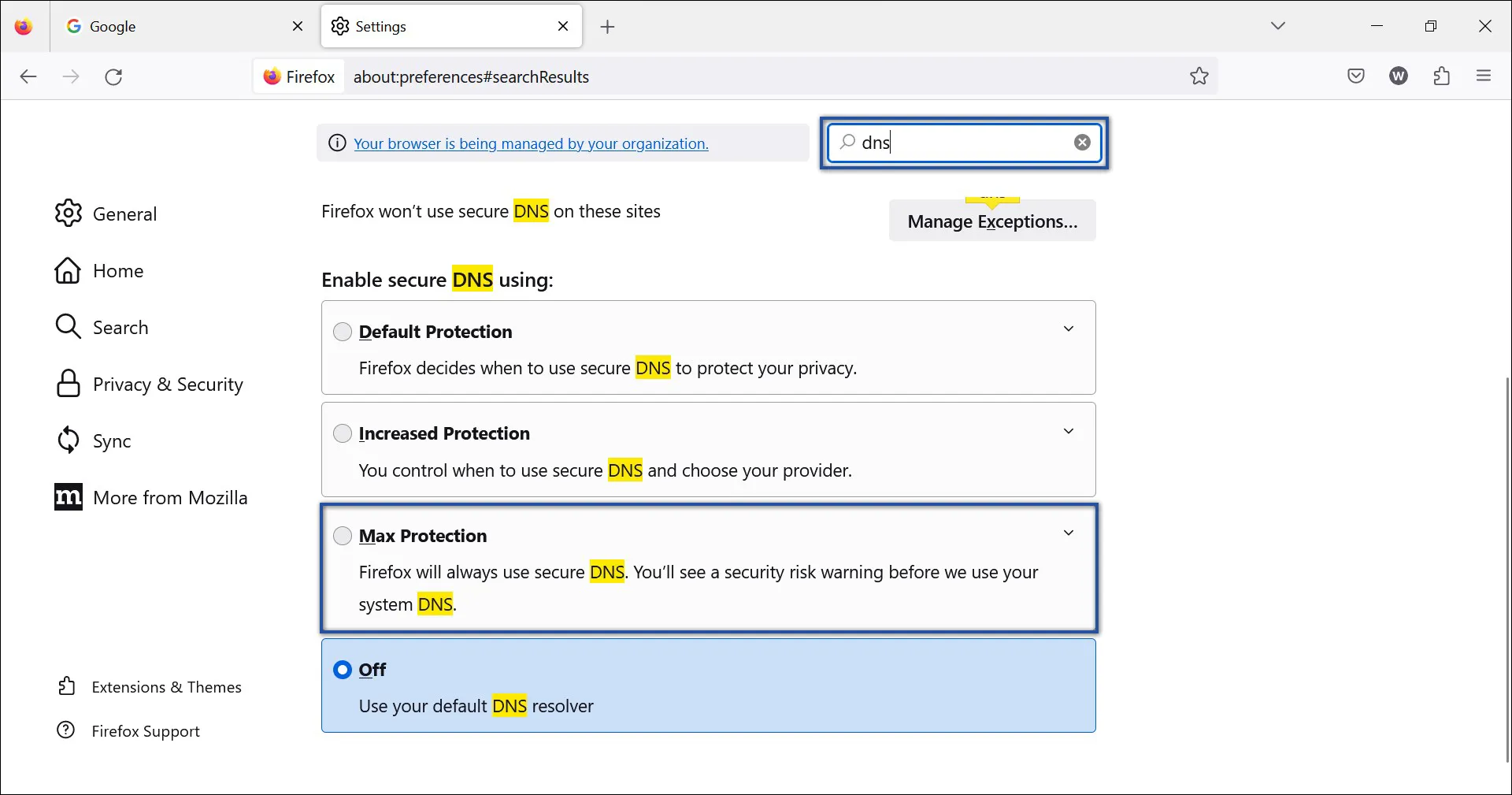Open the Privacy & Security settings section

click(167, 384)
